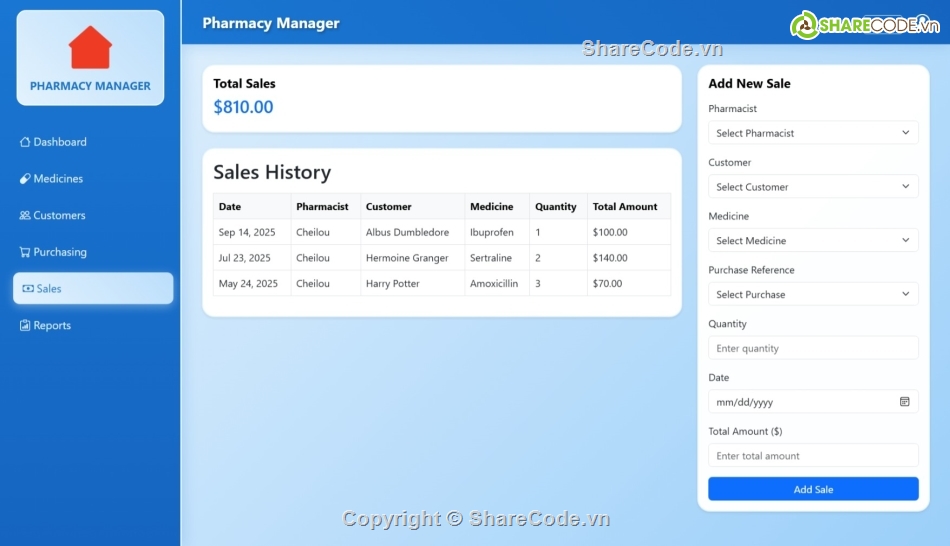
Task: Click the red house logo icon
Action: click(x=90, y=48)
